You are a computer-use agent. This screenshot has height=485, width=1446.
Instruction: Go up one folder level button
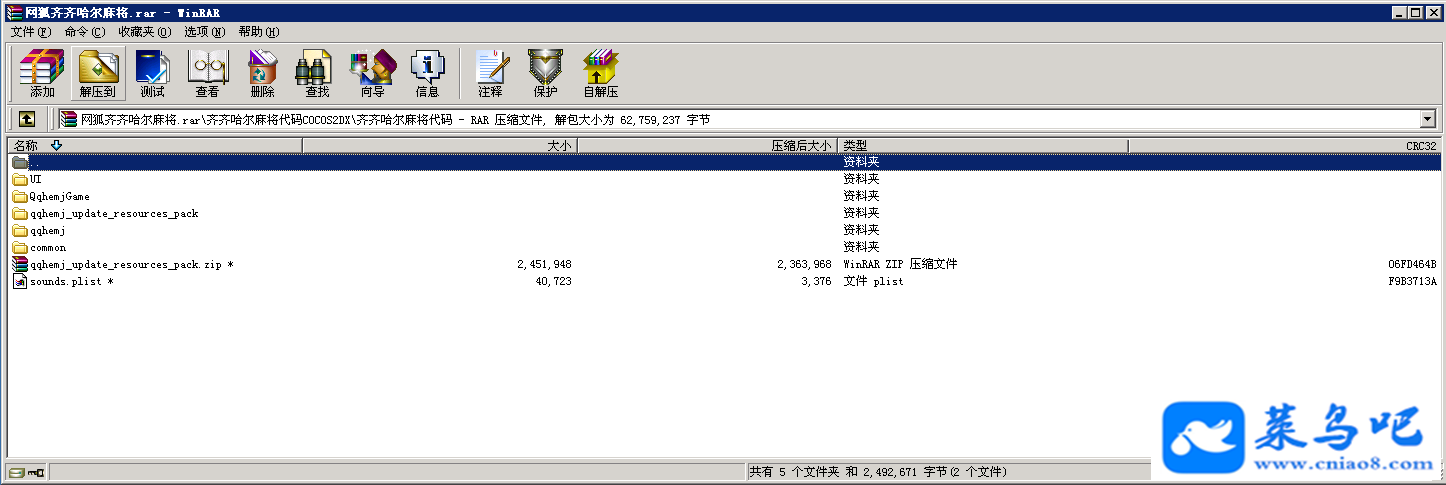pyautogui.click(x=27, y=119)
